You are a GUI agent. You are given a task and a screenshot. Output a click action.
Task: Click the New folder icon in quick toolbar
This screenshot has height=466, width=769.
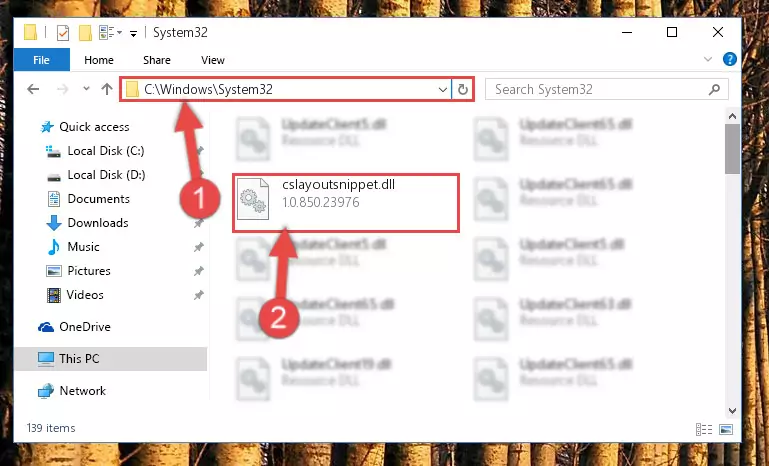(x=85, y=33)
